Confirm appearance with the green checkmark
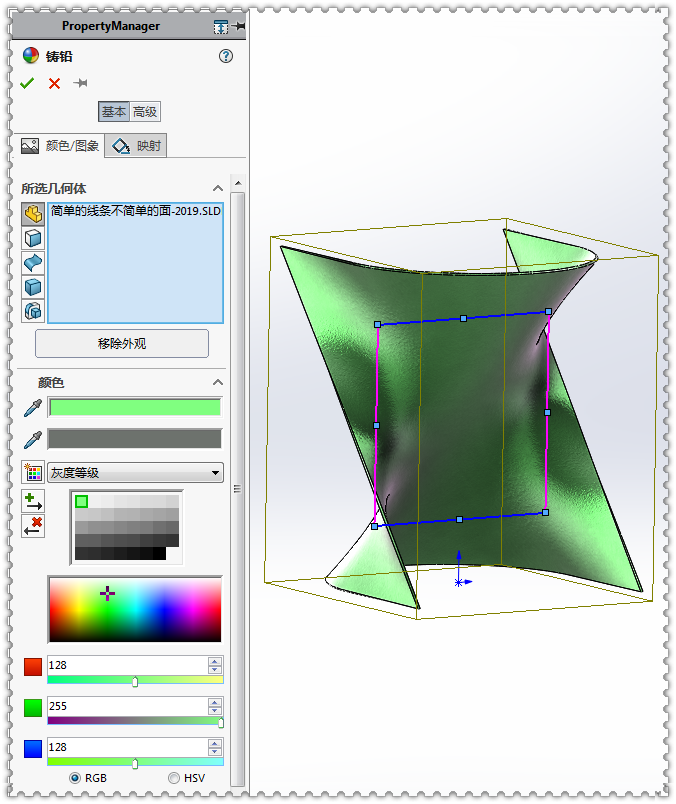 pos(27,84)
